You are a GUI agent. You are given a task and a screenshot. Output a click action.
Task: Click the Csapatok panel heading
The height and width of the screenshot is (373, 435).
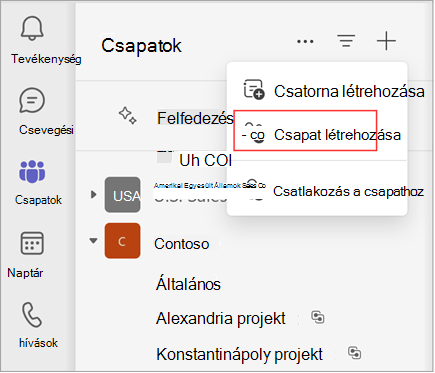point(141,45)
